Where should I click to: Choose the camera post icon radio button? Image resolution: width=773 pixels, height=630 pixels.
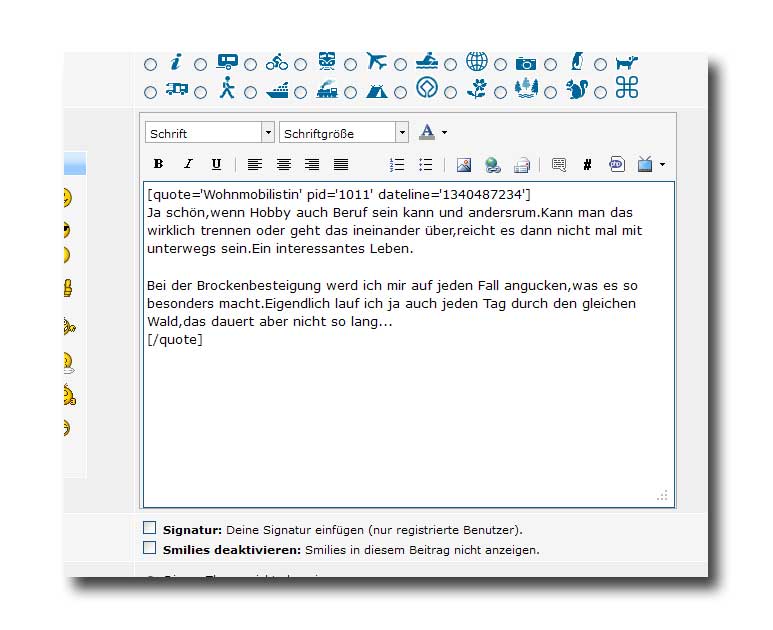pyautogui.click(x=501, y=64)
